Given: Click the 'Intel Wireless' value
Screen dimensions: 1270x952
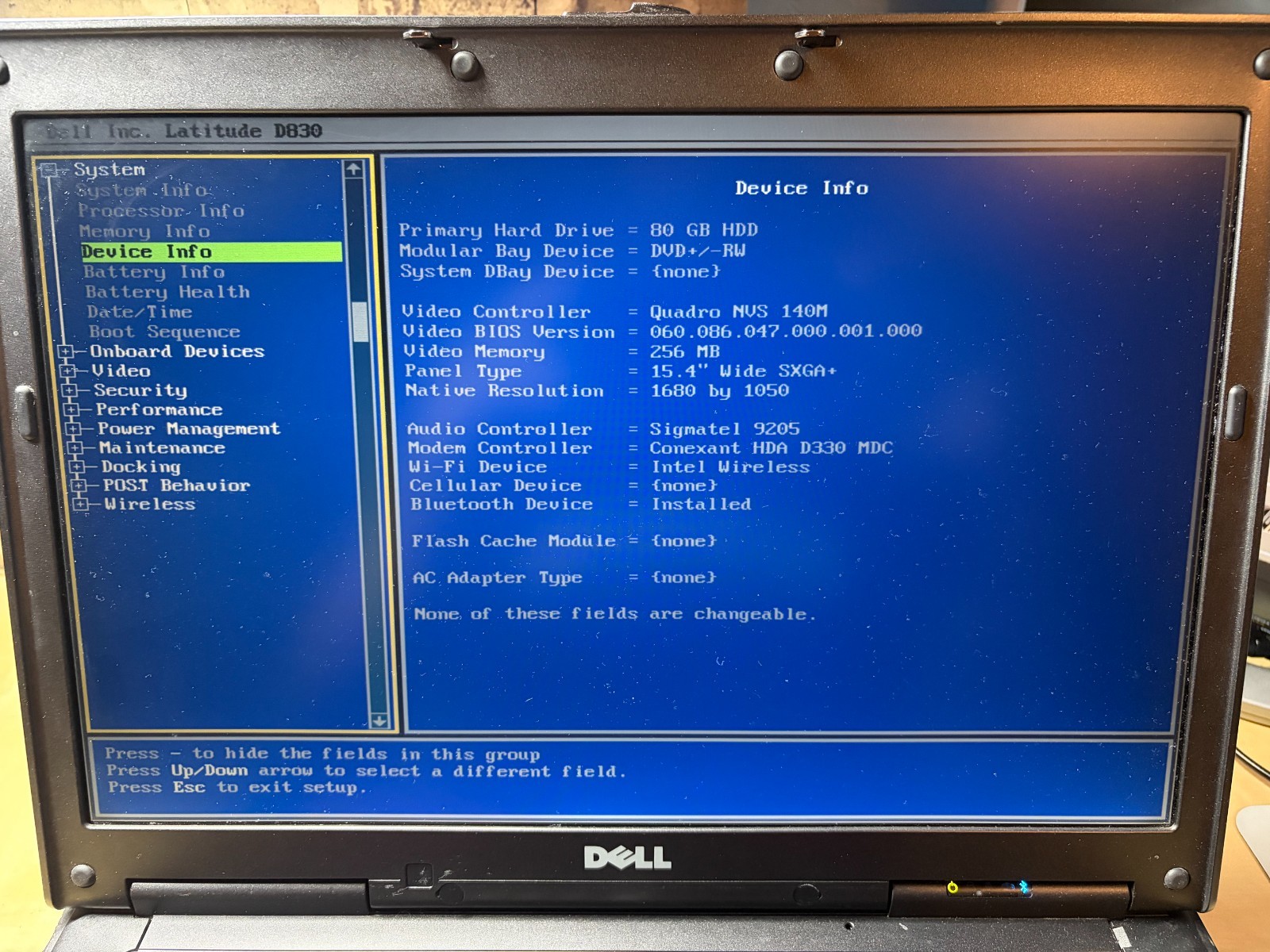Looking at the screenshot, I should pos(731,467).
